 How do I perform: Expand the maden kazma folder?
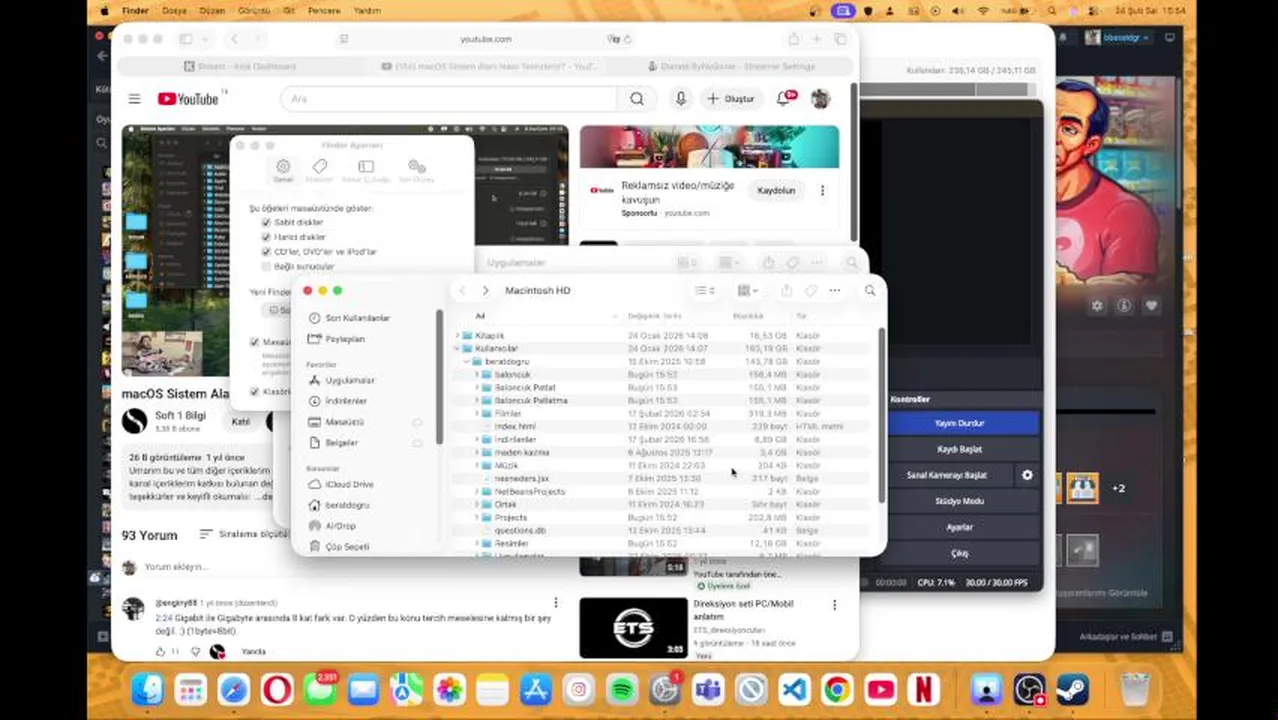click(478, 453)
